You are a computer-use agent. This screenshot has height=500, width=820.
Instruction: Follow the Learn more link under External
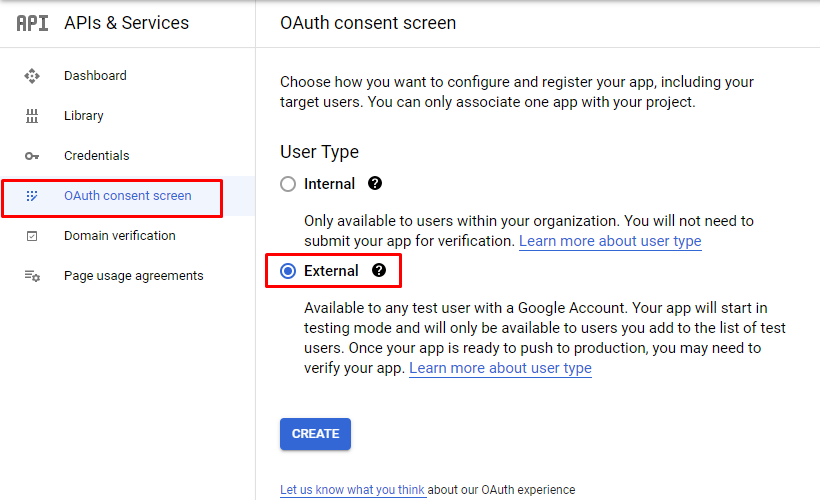(x=500, y=368)
